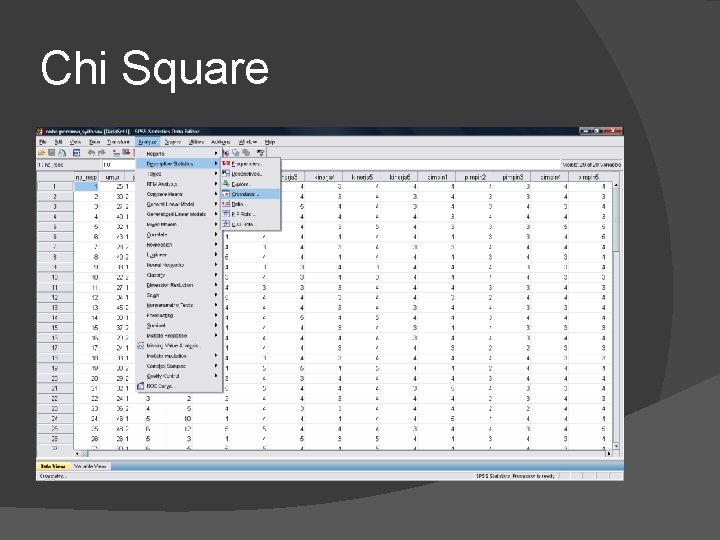Expand the Generalized Linear Models submenu
Image resolution: width=720 pixels, height=540 pixels.
[x=179, y=214]
